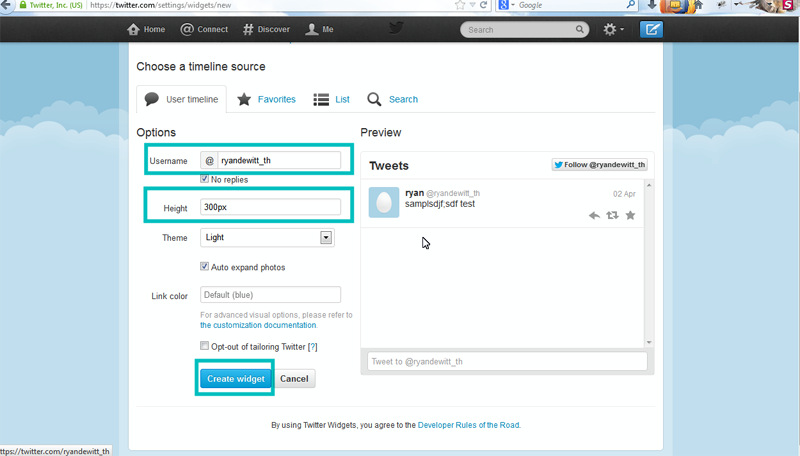Open the tailoring help [?] link

click(312, 347)
